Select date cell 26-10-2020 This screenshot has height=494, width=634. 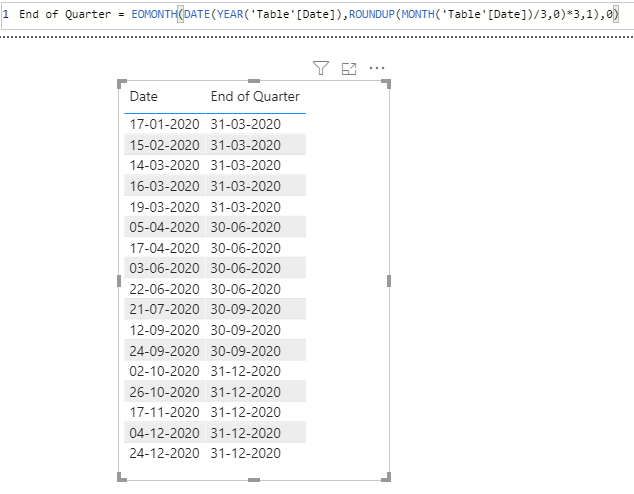pyautogui.click(x=164, y=392)
